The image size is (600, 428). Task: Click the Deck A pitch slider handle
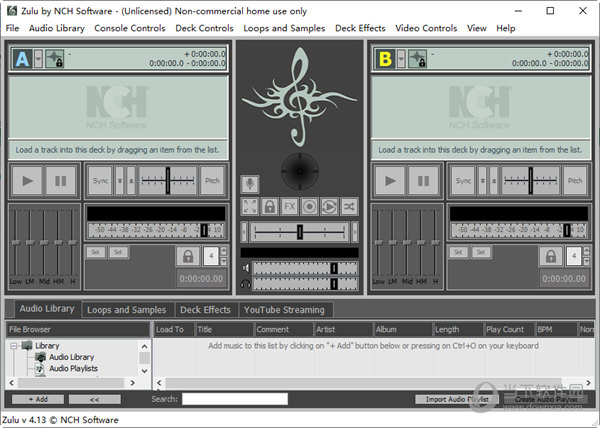[x=168, y=181]
